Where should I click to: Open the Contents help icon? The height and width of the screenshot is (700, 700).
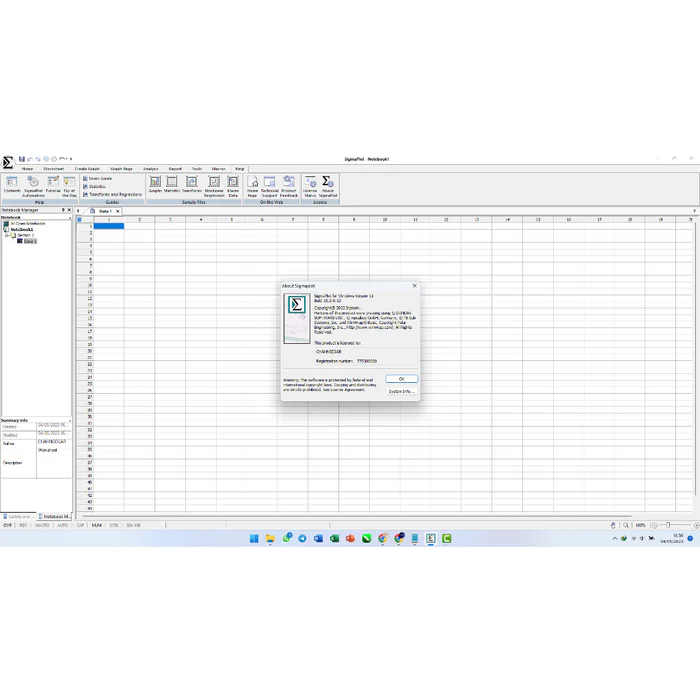[12, 185]
